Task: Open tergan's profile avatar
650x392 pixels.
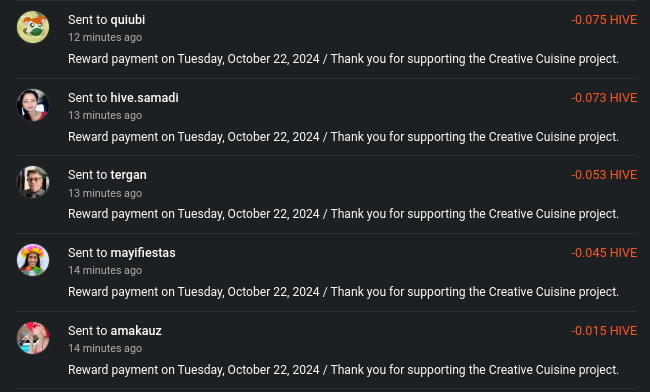Action: pyautogui.click(x=33, y=182)
